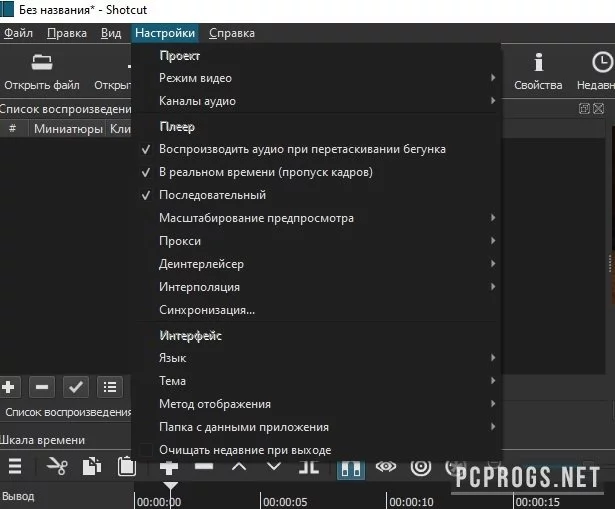Switch to Список воспроизведения bottom tab

pos(68,412)
